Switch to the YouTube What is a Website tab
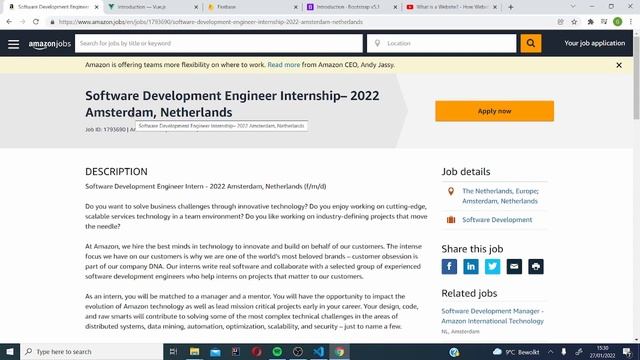 click(x=451, y=7)
